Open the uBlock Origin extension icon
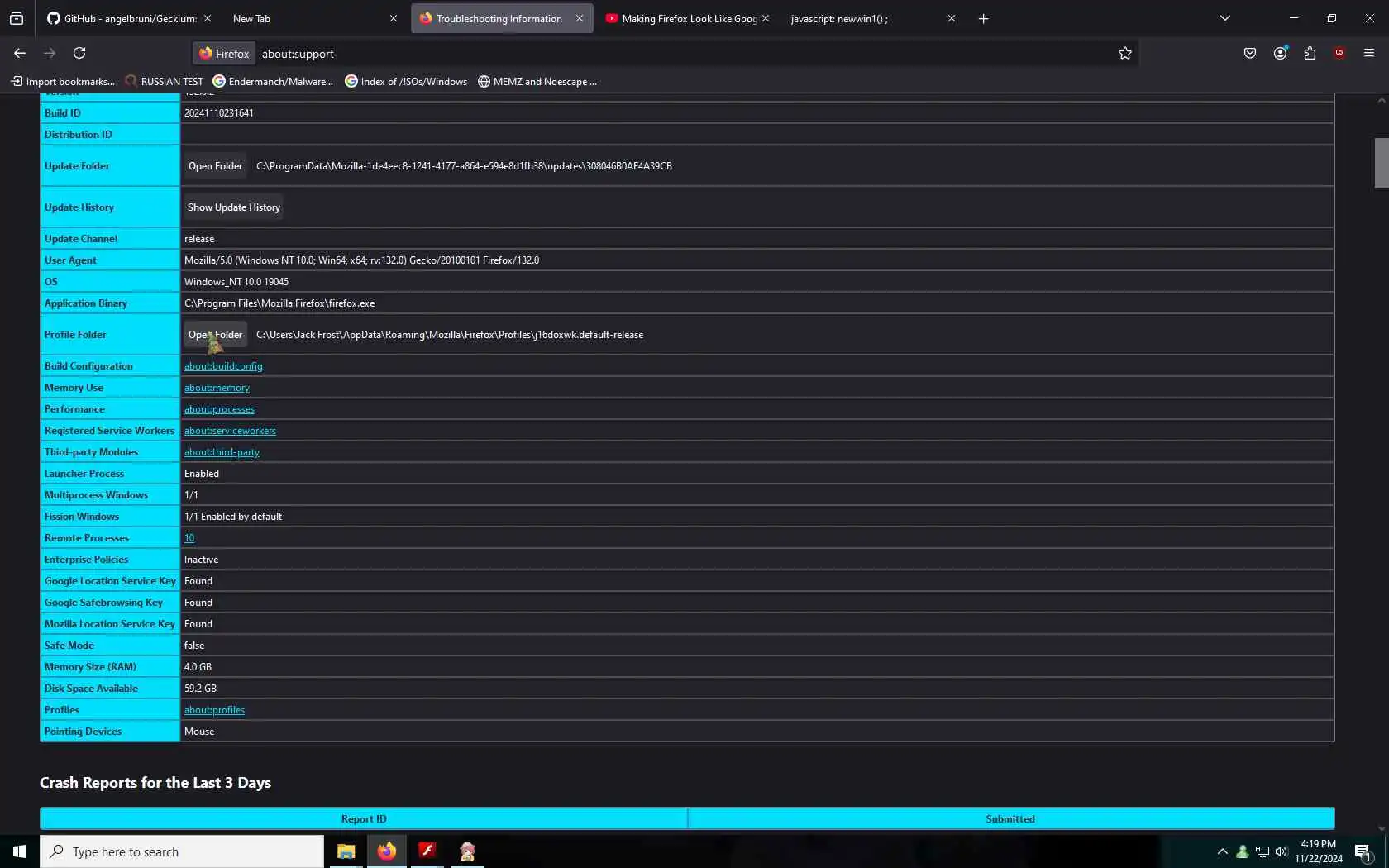 1339,53
